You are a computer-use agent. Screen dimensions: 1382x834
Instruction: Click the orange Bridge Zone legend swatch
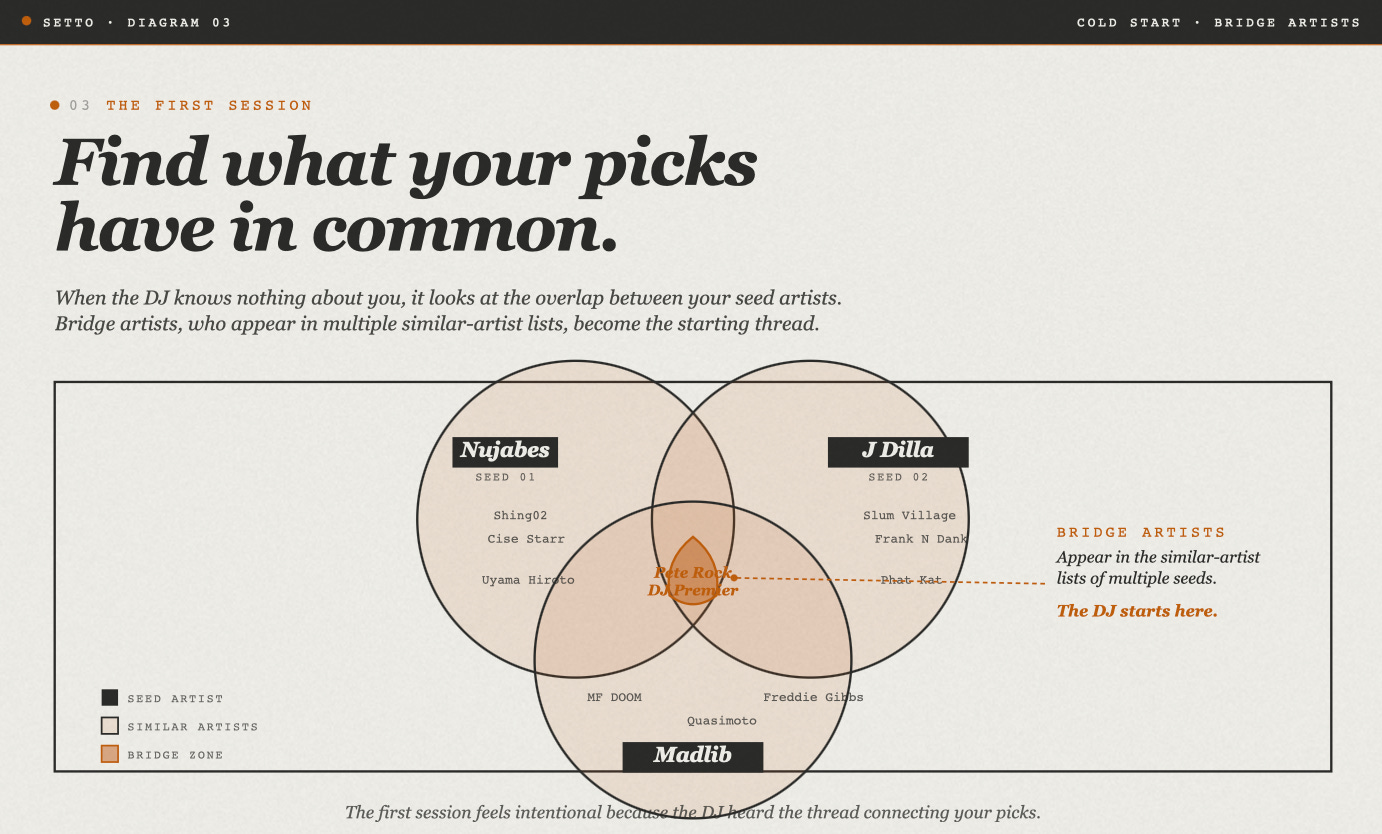[110, 754]
